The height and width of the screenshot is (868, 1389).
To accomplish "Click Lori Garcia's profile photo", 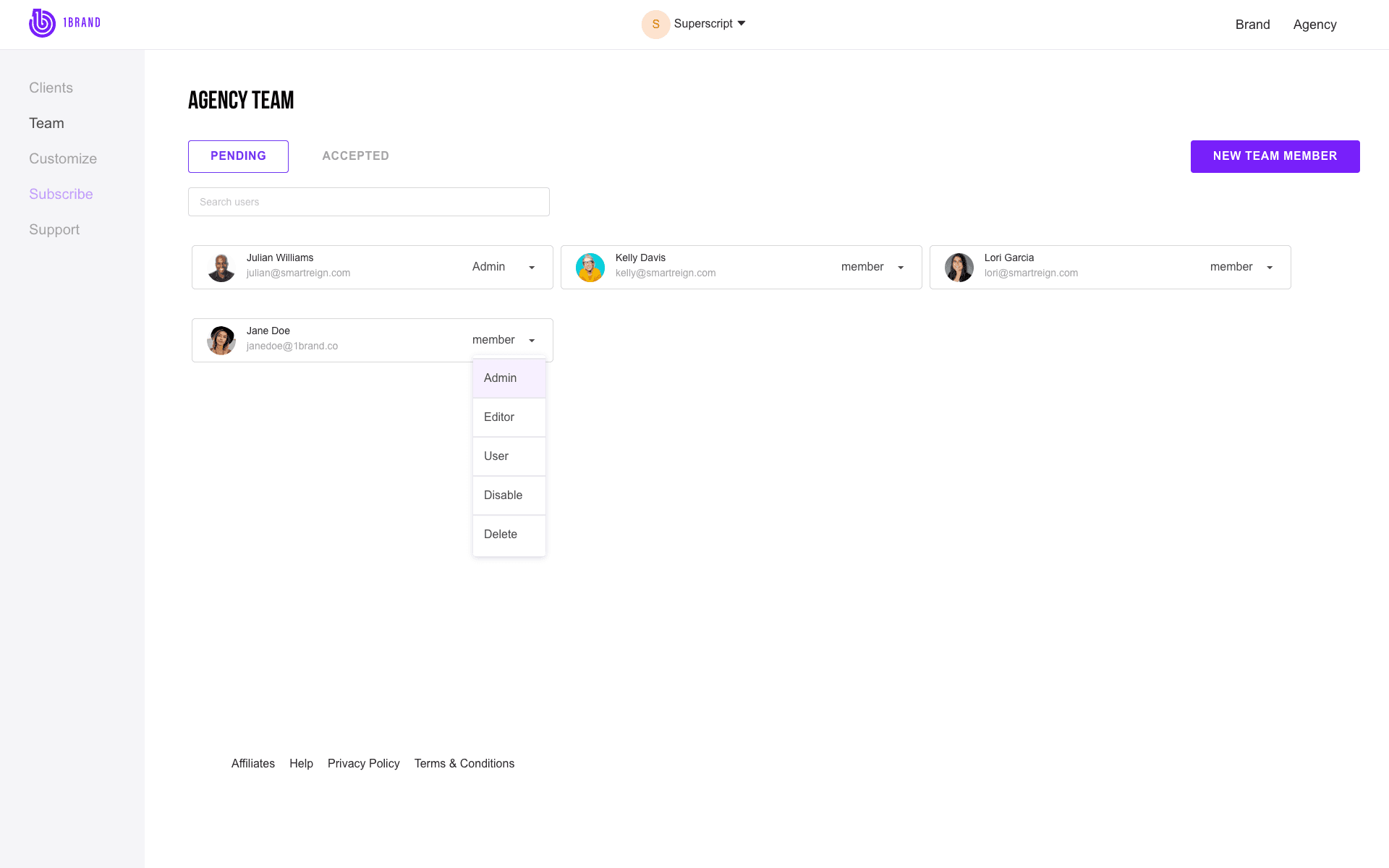I will point(959,268).
